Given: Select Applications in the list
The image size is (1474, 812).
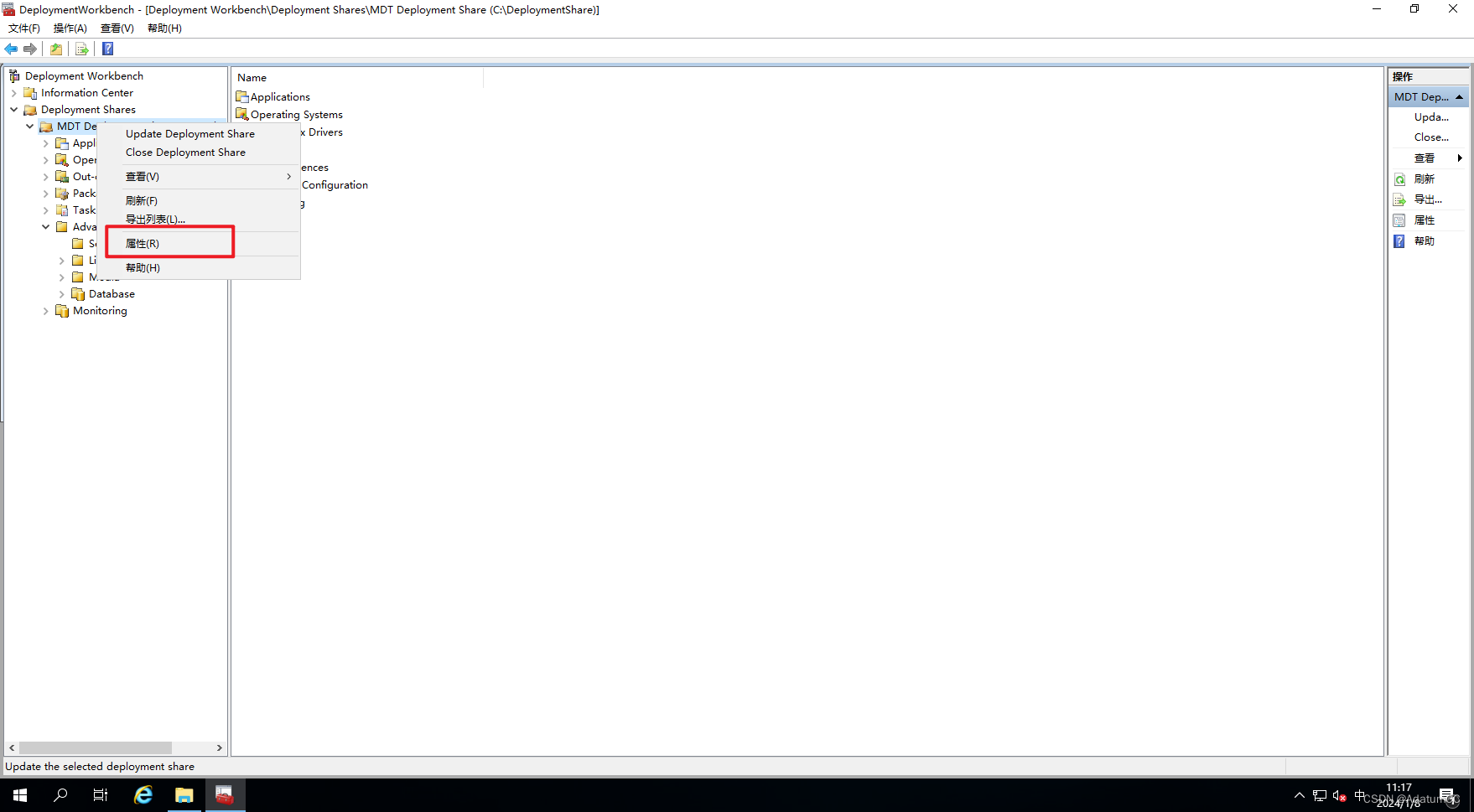Looking at the screenshot, I should pyautogui.click(x=280, y=97).
